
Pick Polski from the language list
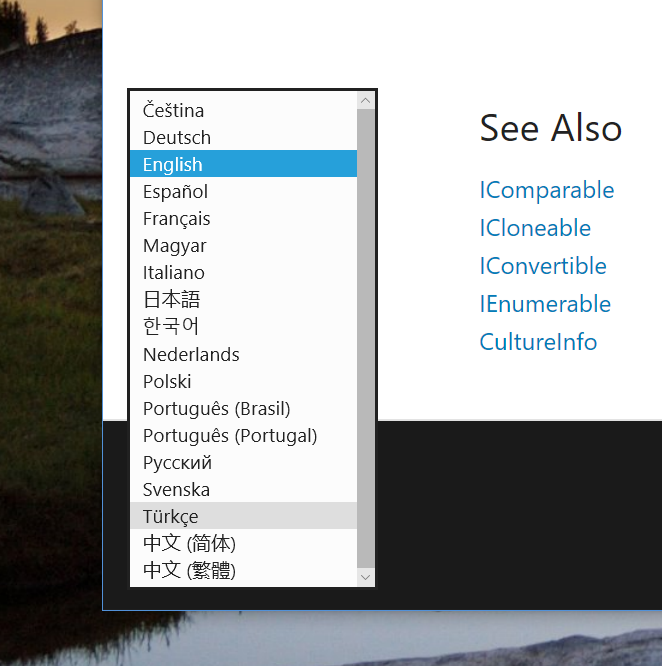click(243, 381)
